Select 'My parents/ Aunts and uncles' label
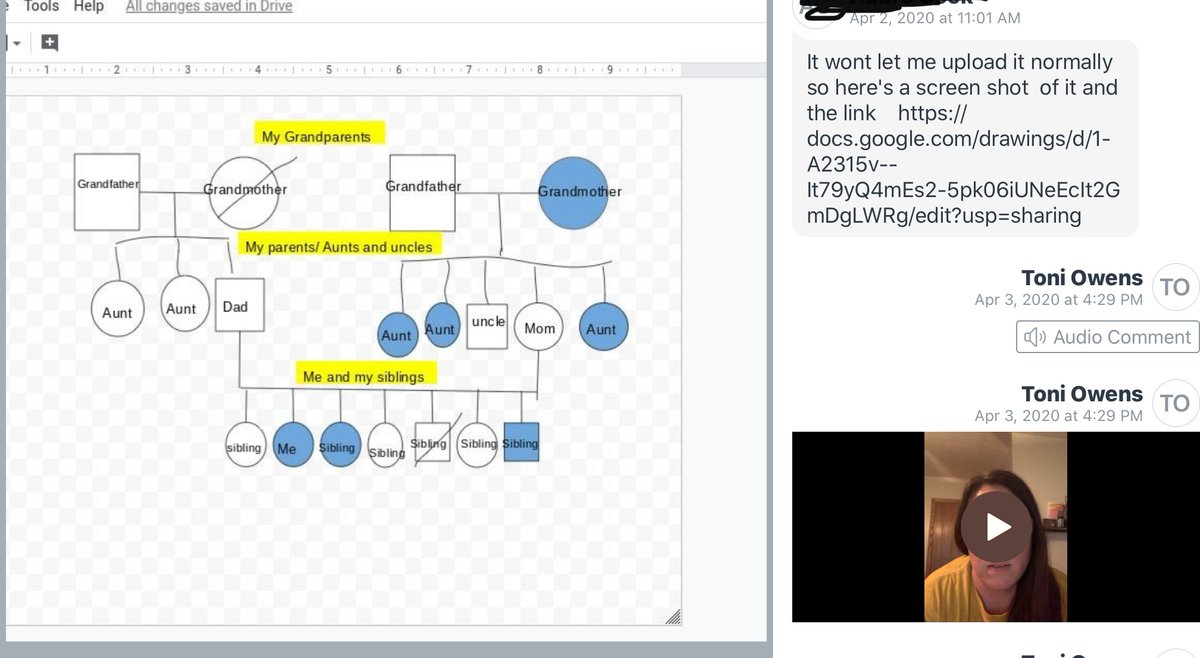 (340, 246)
